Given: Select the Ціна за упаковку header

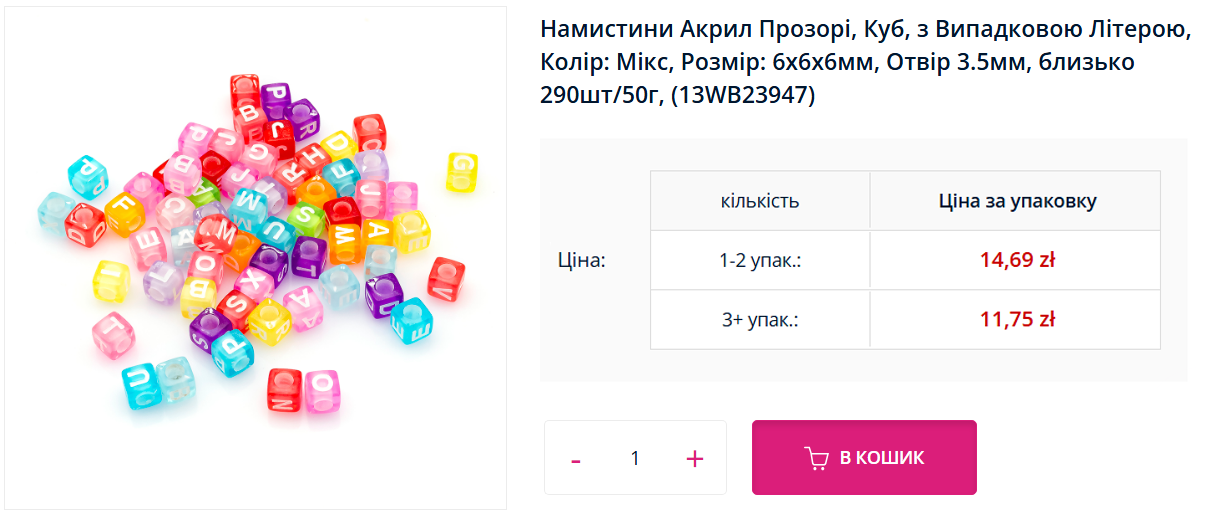Looking at the screenshot, I should pyautogui.click(x=1017, y=201).
